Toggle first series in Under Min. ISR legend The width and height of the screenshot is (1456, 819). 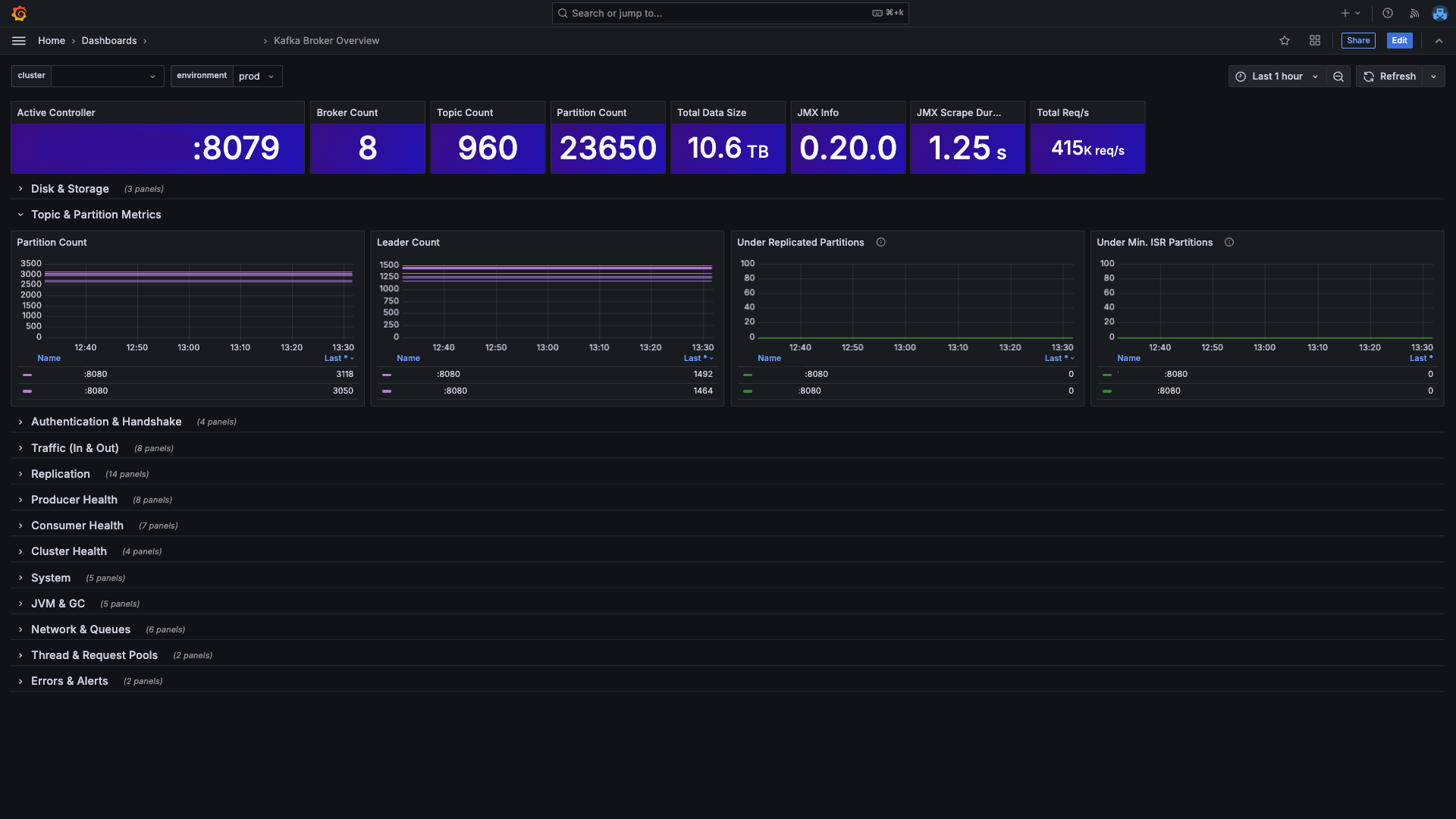point(1175,375)
